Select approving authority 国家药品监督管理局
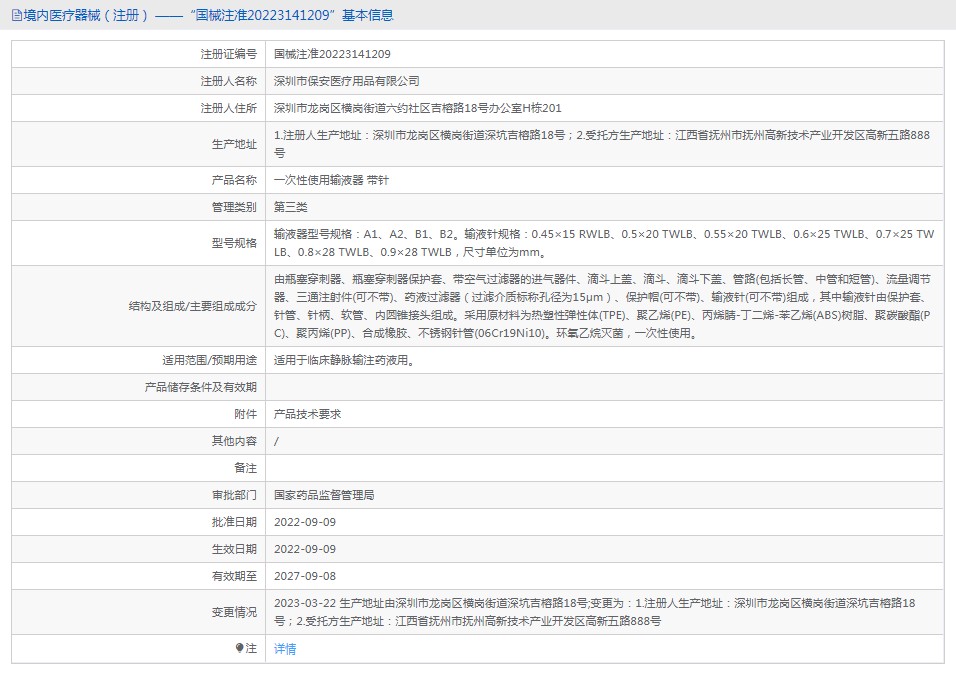The height and width of the screenshot is (674, 956). 324,495
